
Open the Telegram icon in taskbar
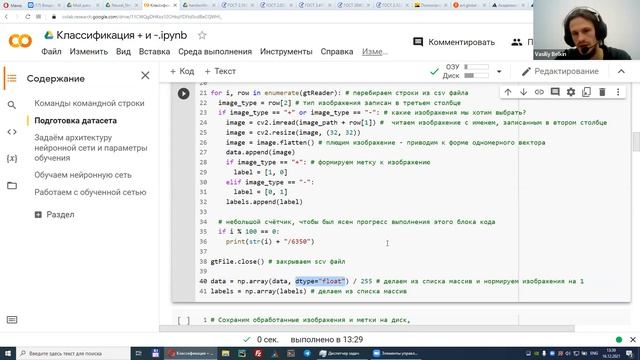pos(307,353)
